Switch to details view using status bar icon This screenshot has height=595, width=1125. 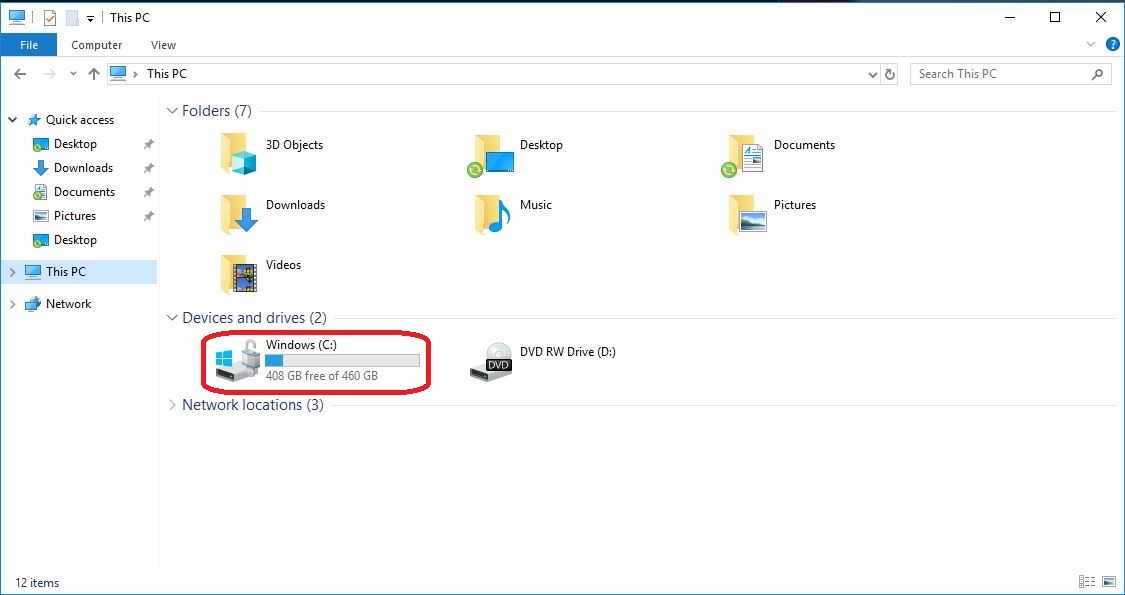pyautogui.click(x=1086, y=581)
